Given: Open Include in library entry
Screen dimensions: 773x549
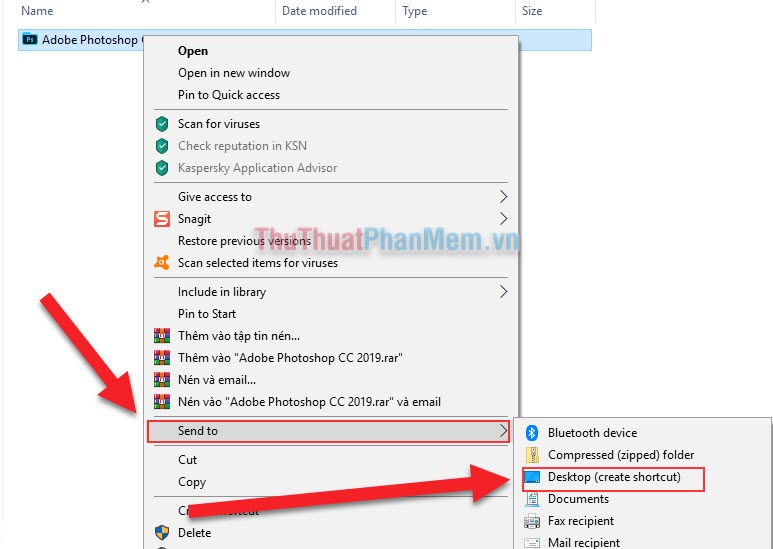Looking at the screenshot, I should coord(222,292).
